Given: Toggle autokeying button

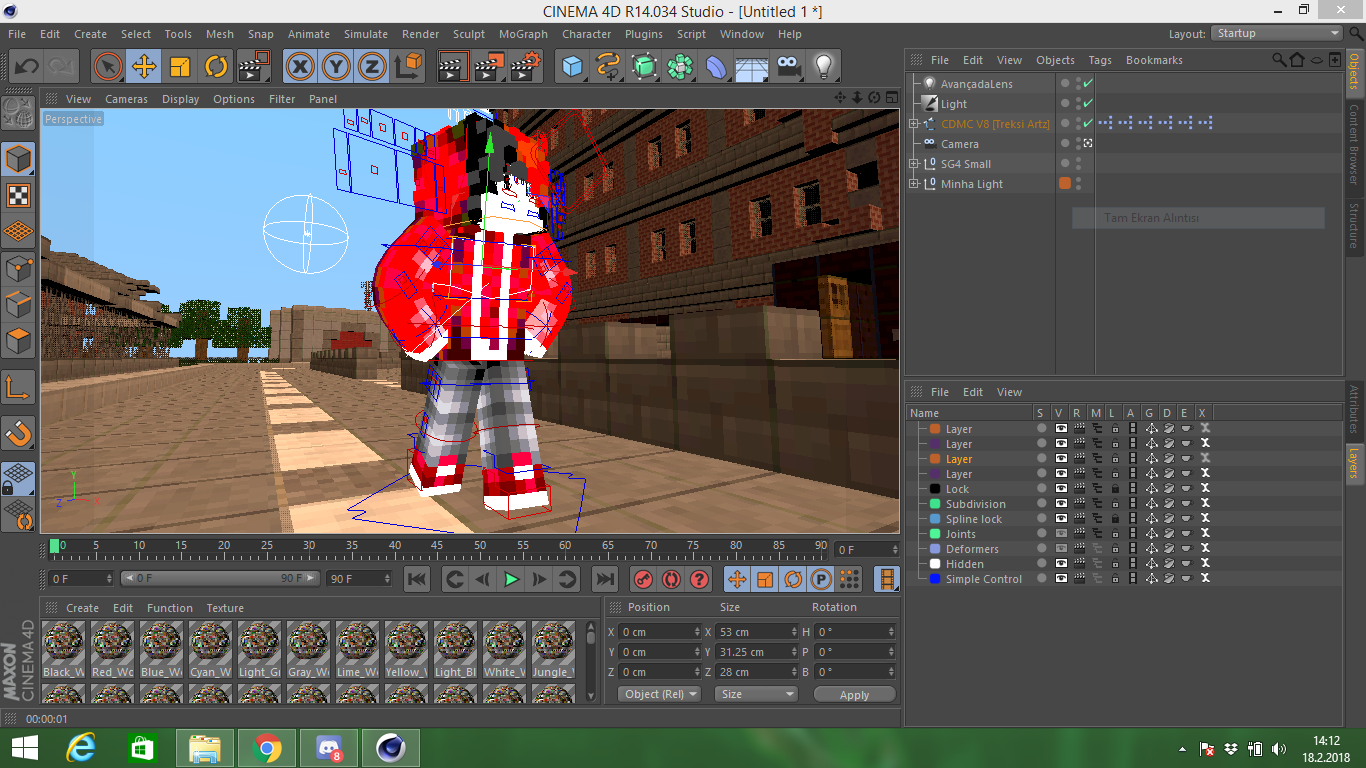Looking at the screenshot, I should click(x=671, y=579).
